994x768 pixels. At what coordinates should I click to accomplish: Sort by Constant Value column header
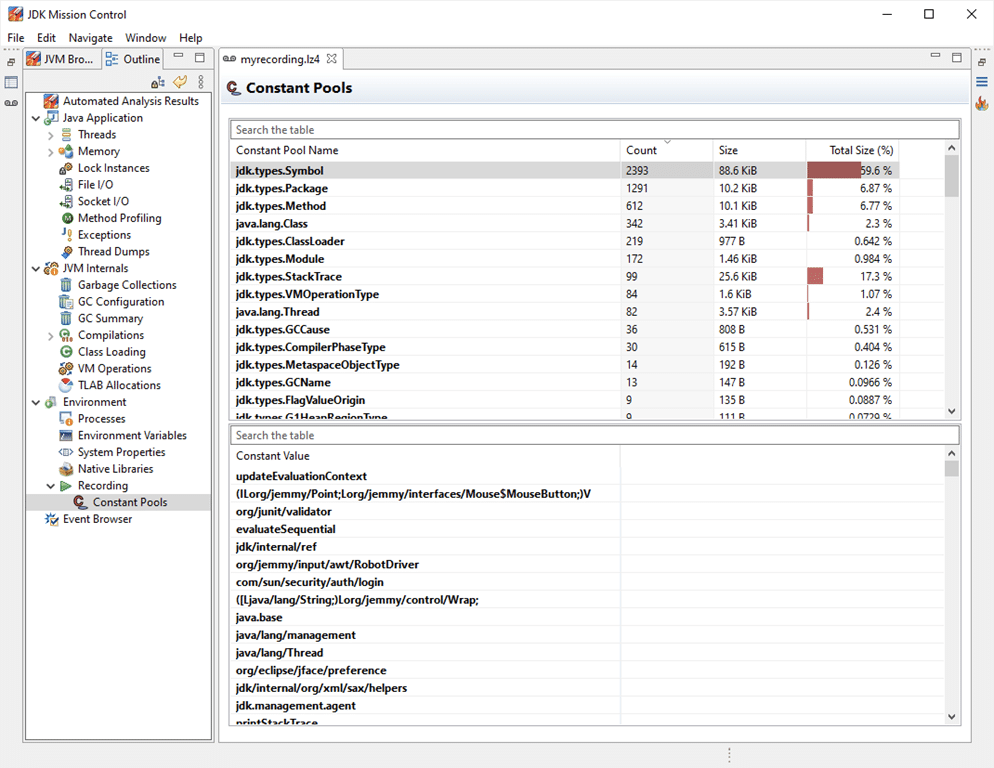[425, 456]
